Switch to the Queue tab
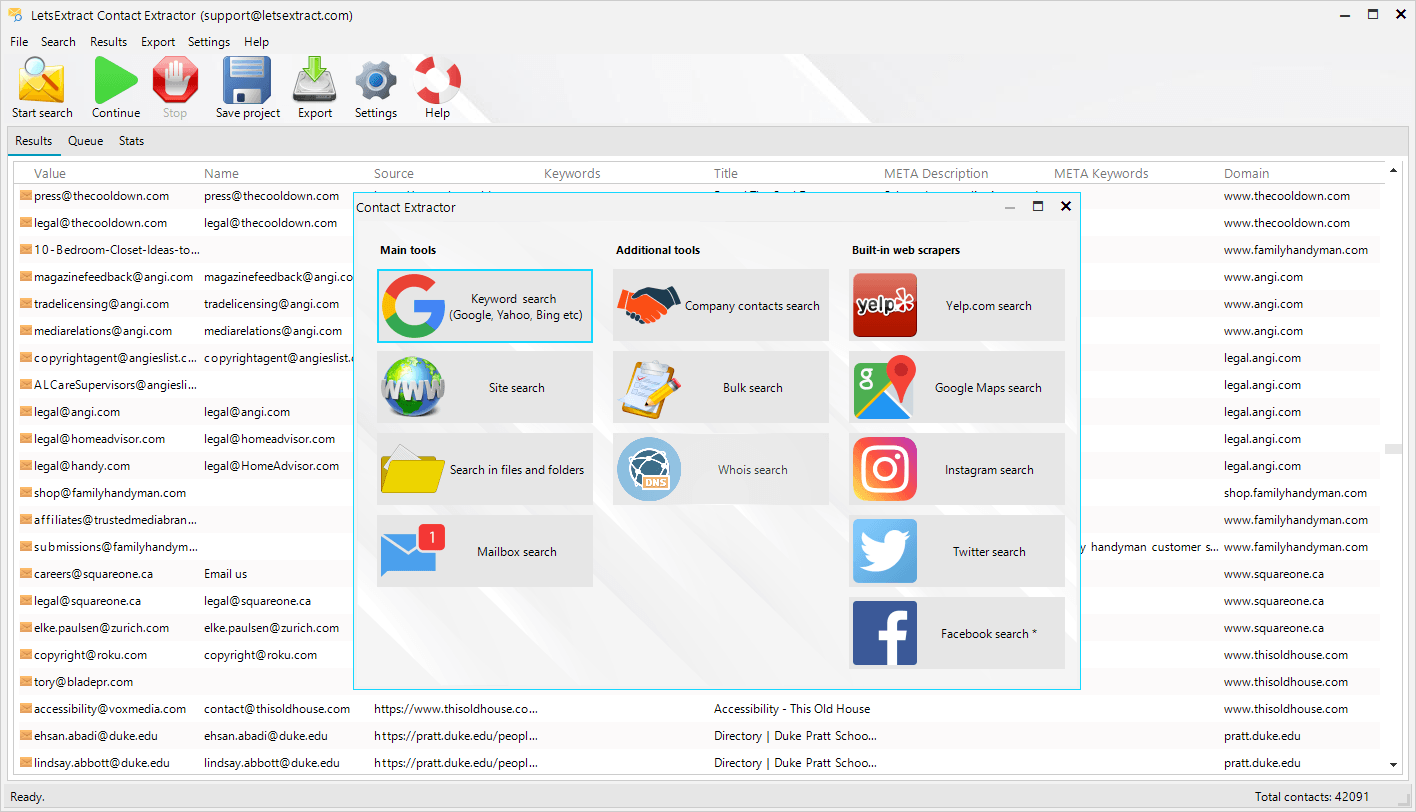 tap(85, 141)
